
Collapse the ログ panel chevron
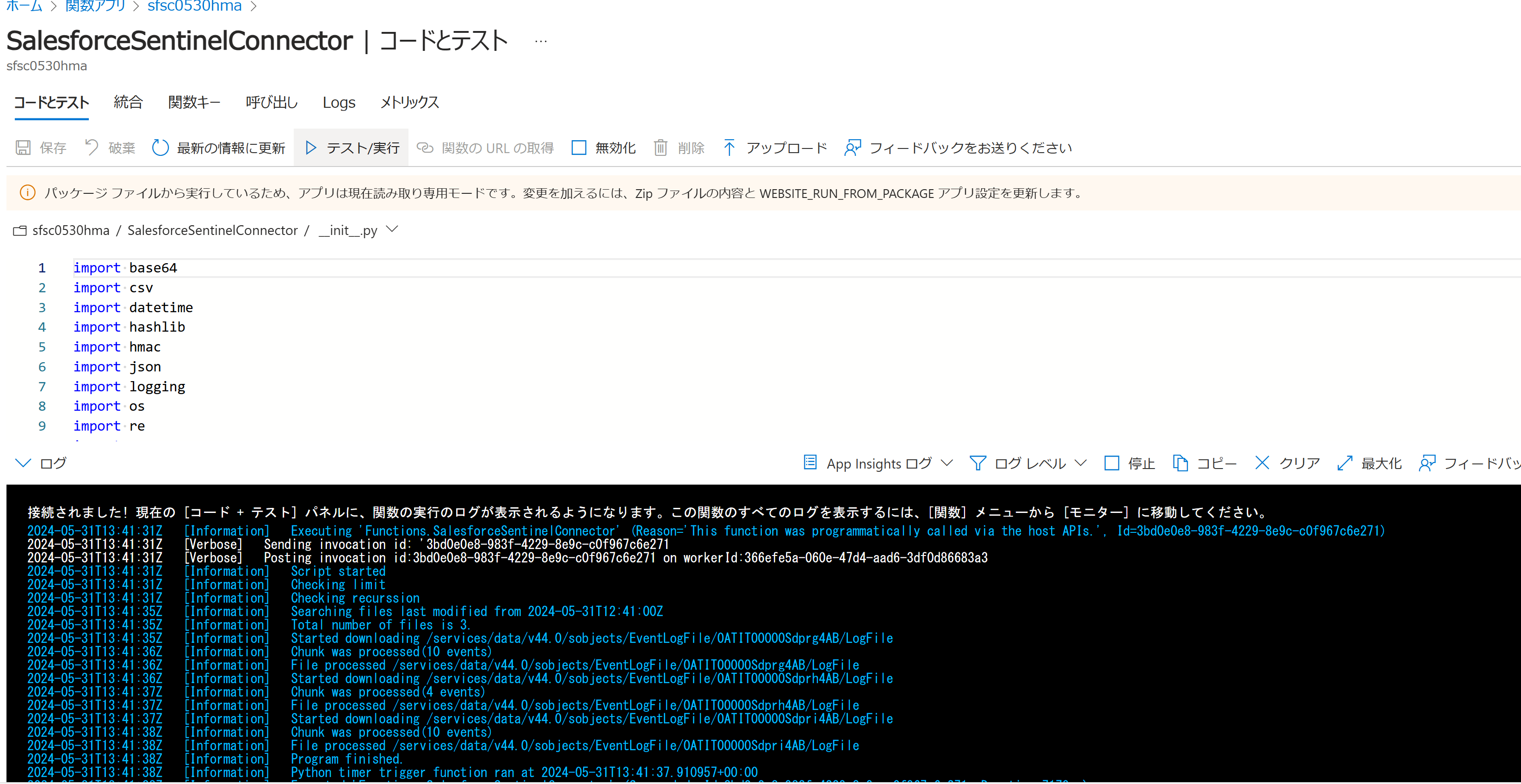tap(23, 463)
